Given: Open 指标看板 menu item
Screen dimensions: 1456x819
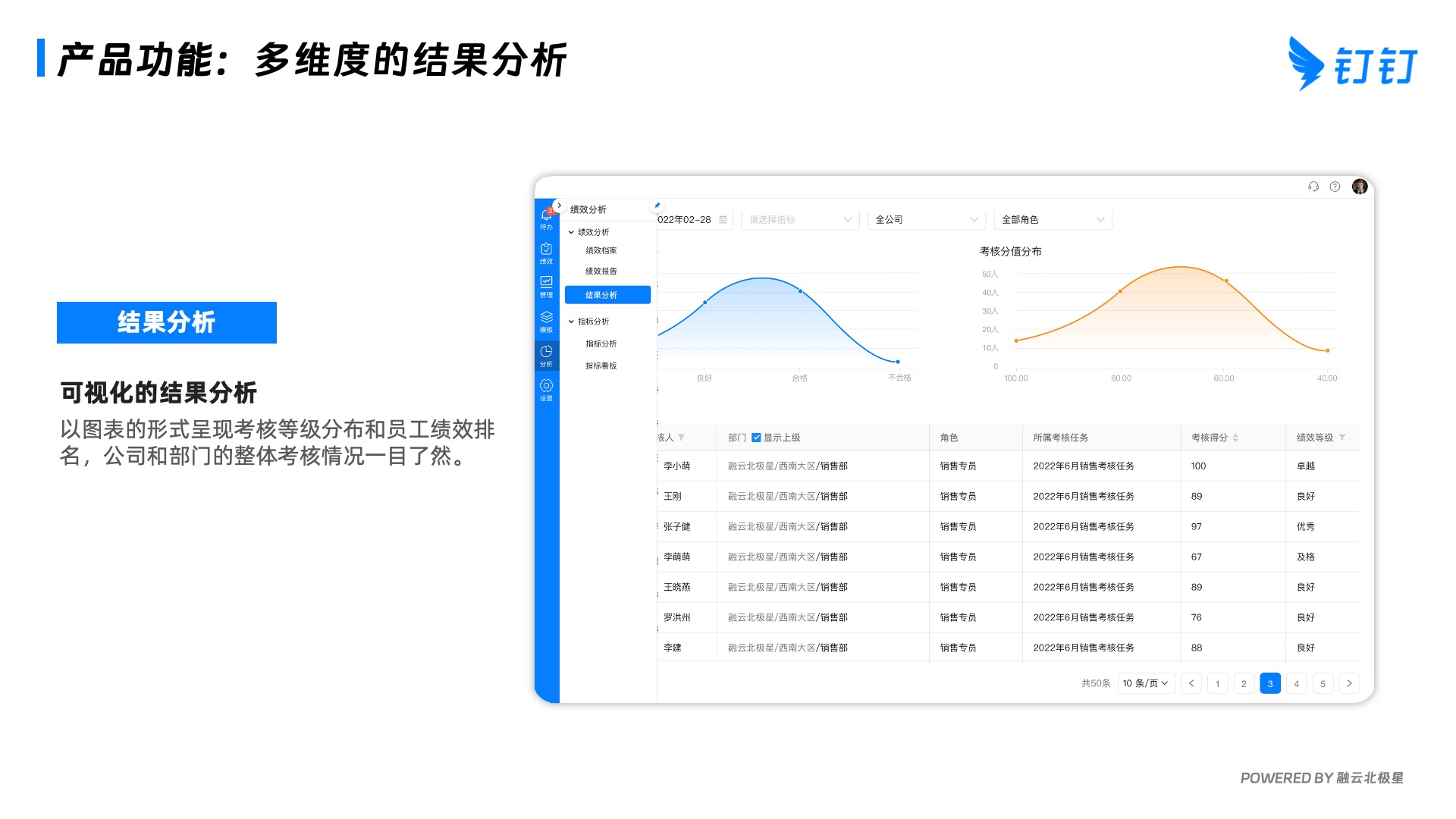Looking at the screenshot, I should click(x=601, y=366).
